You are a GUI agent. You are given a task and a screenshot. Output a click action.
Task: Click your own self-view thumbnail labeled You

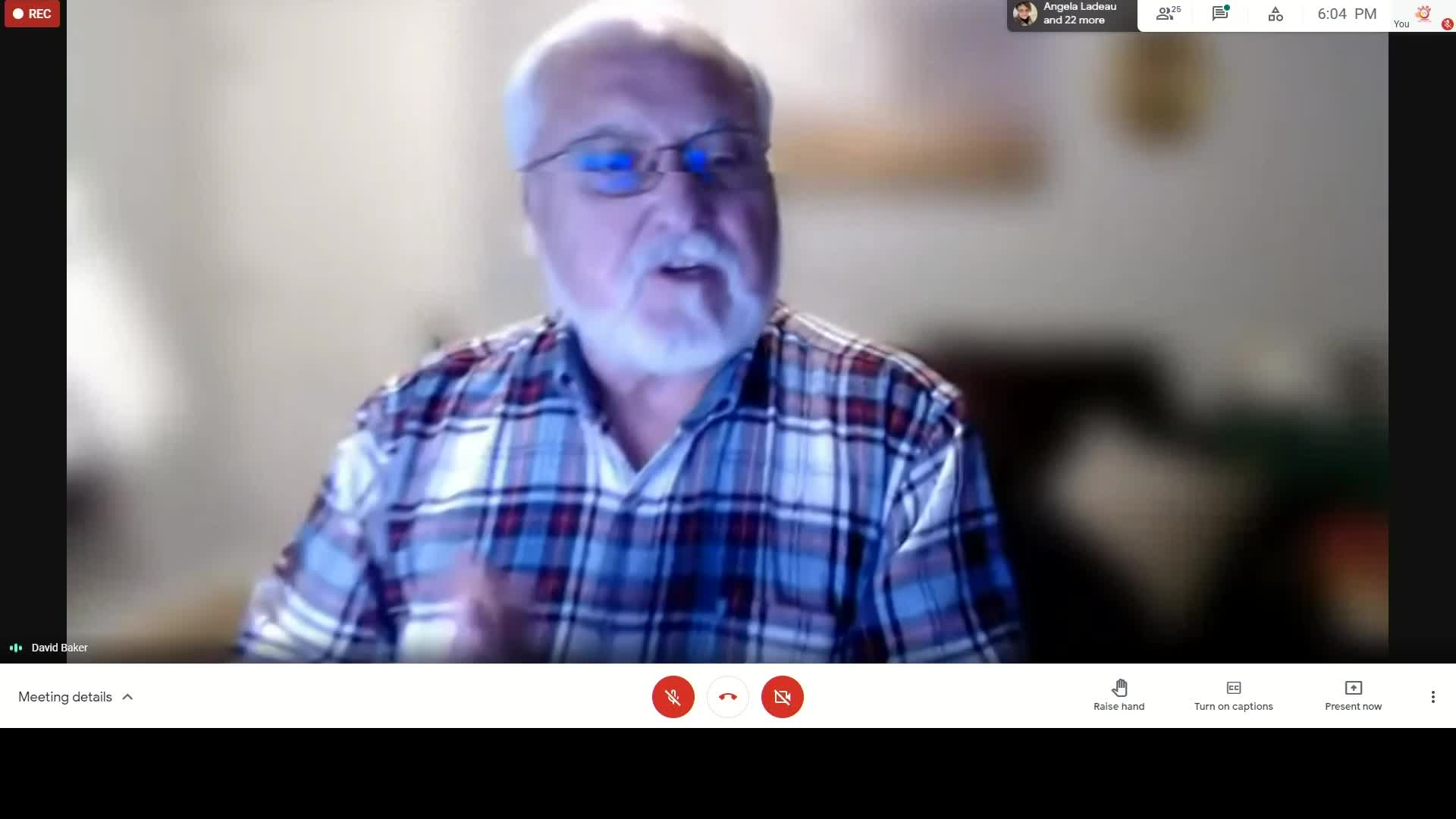click(x=1423, y=15)
